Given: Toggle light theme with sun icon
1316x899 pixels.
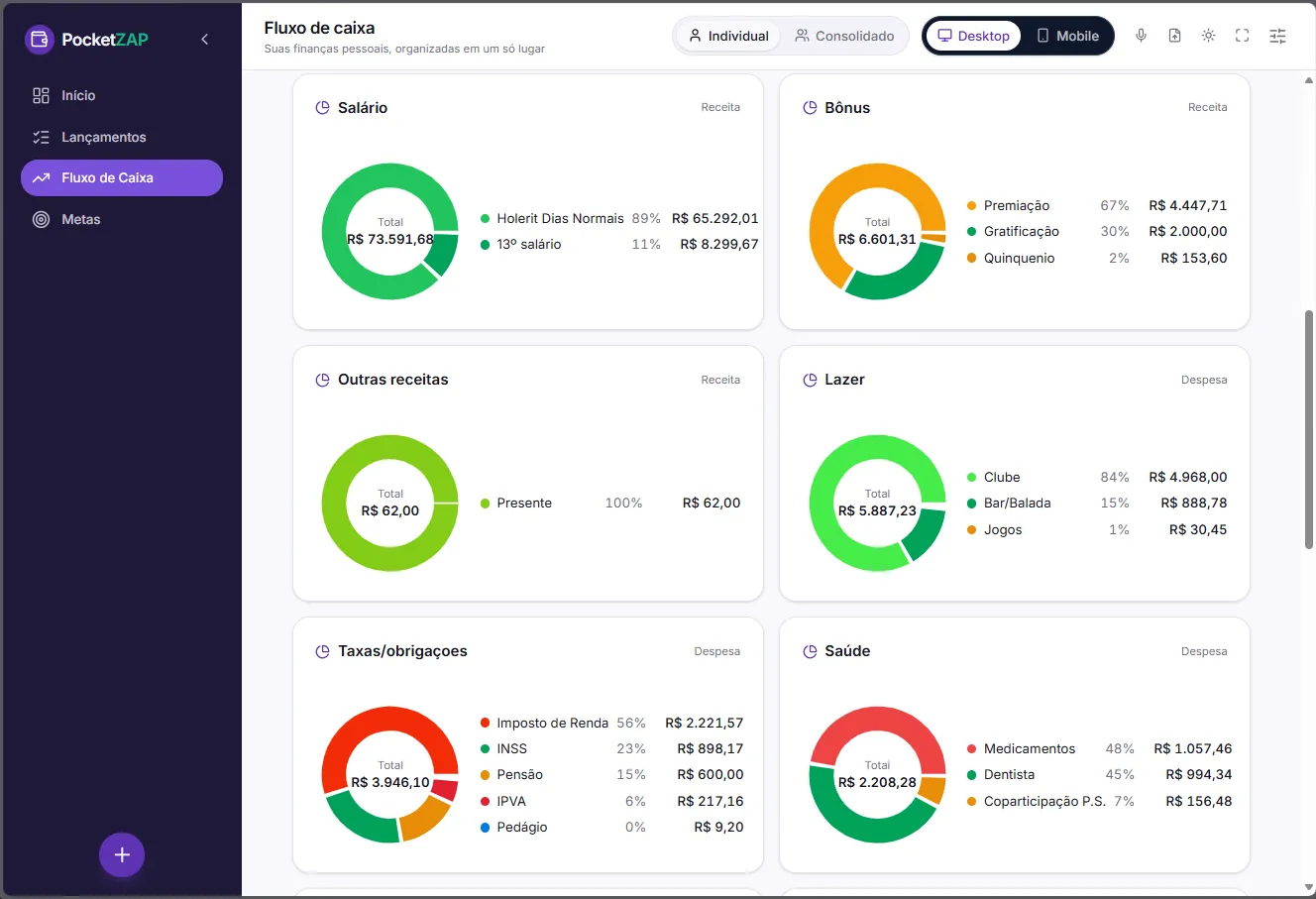Looking at the screenshot, I should [1208, 36].
